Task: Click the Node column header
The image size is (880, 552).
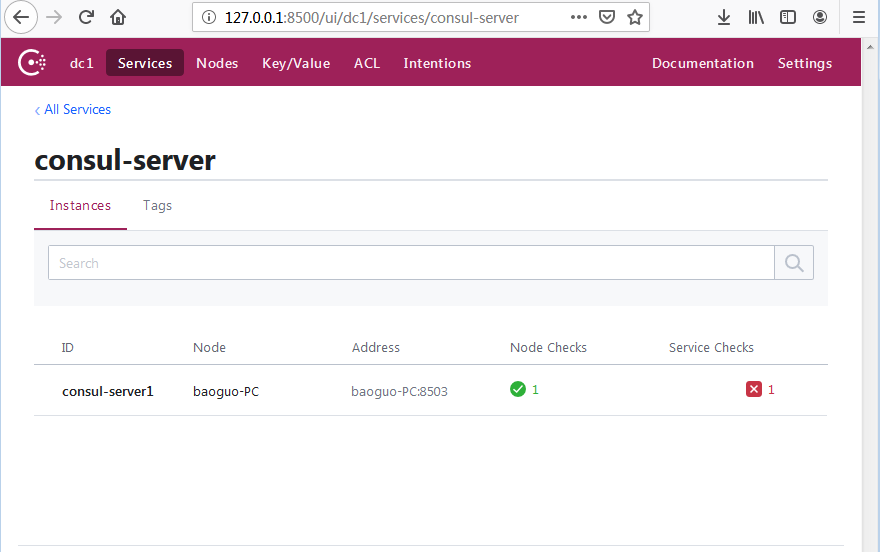Action: [x=209, y=347]
